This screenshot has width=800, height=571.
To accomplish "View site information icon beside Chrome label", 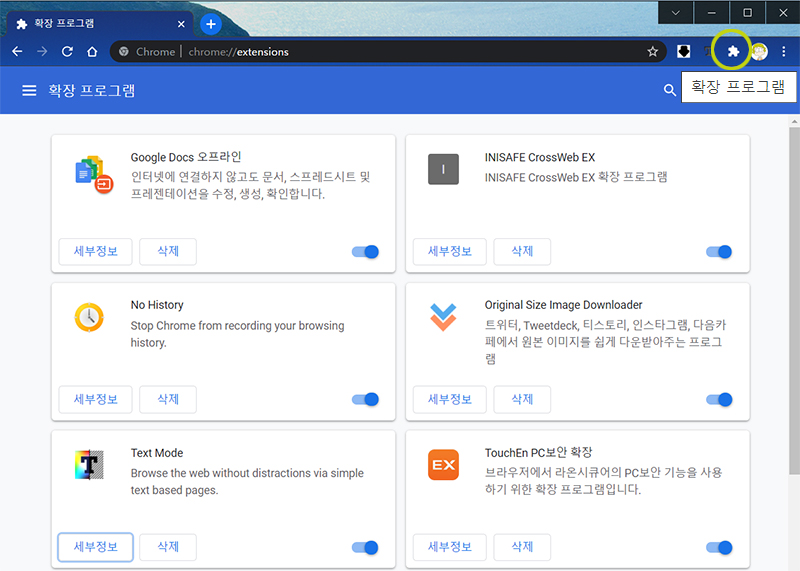I will [x=123, y=52].
